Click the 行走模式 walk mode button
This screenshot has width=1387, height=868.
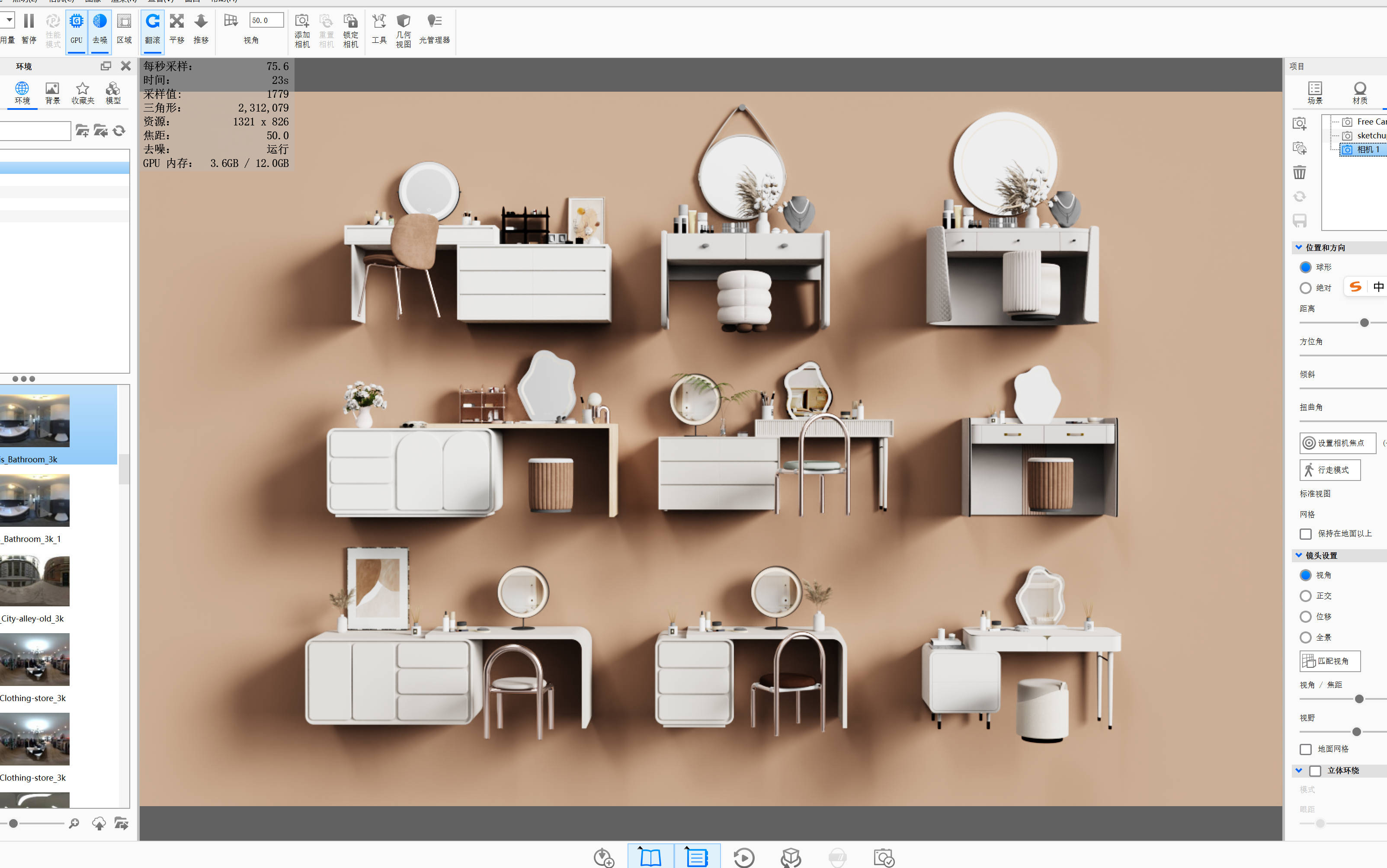pyautogui.click(x=1330, y=470)
